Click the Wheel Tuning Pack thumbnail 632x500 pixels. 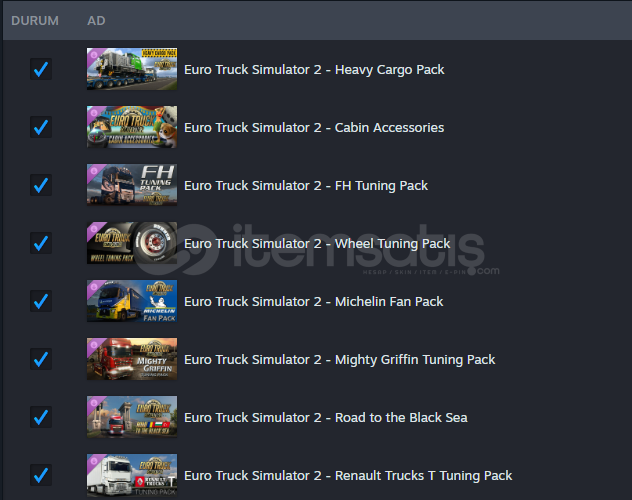(x=132, y=243)
